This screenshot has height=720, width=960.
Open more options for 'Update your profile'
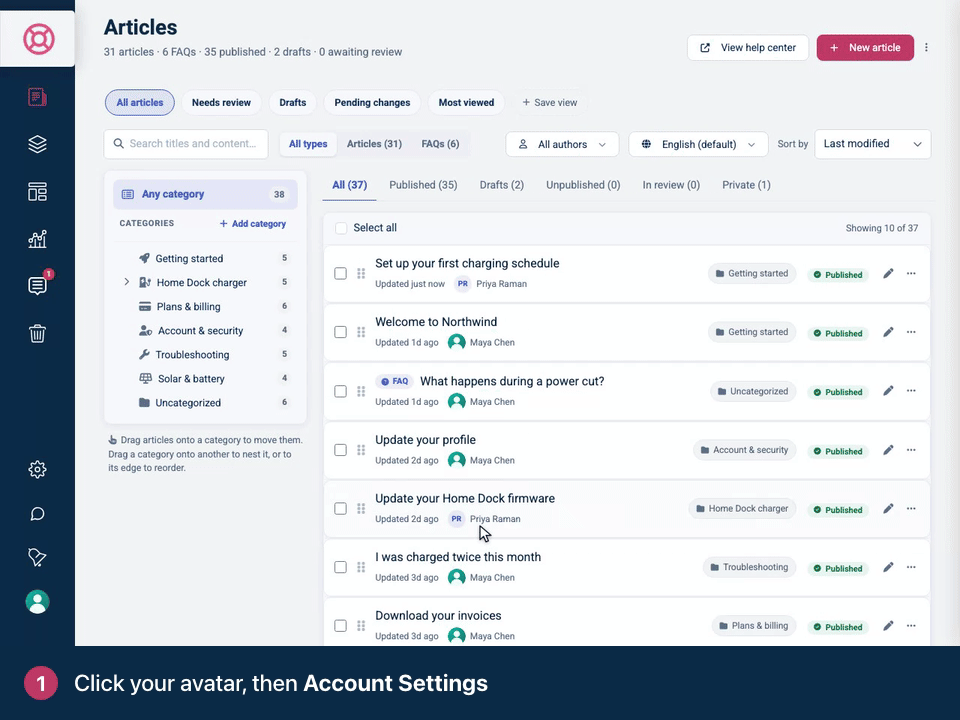point(911,450)
